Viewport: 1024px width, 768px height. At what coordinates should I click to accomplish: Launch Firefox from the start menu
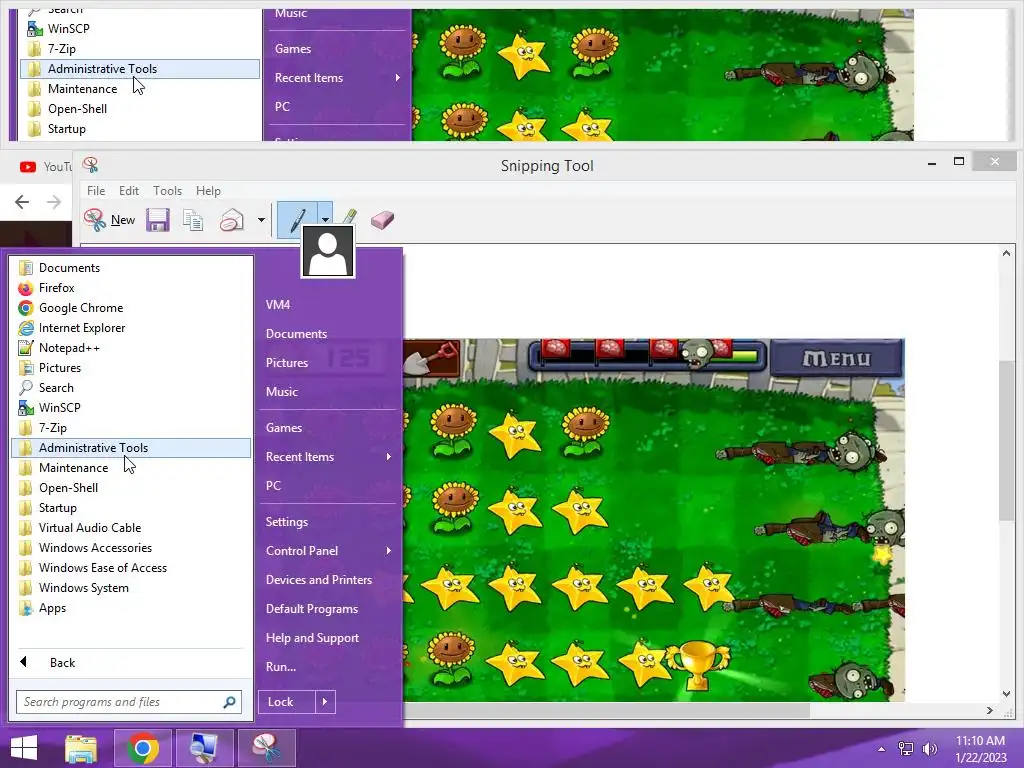click(131, 288)
